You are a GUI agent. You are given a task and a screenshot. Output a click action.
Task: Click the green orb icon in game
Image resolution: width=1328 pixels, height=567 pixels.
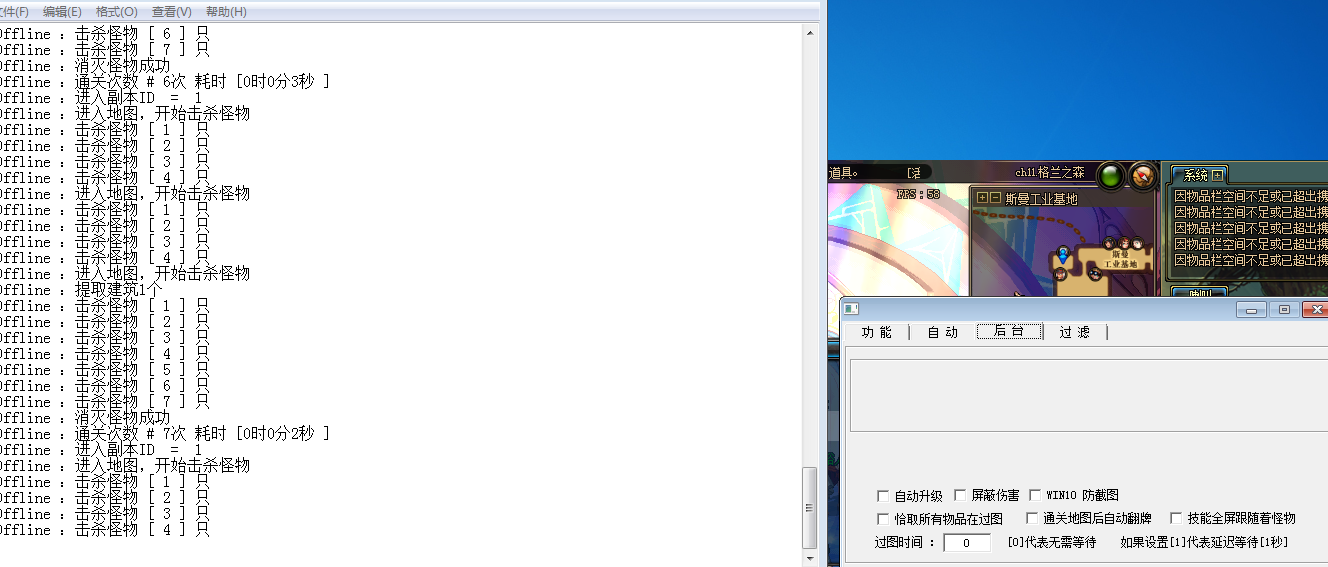click(x=1111, y=176)
